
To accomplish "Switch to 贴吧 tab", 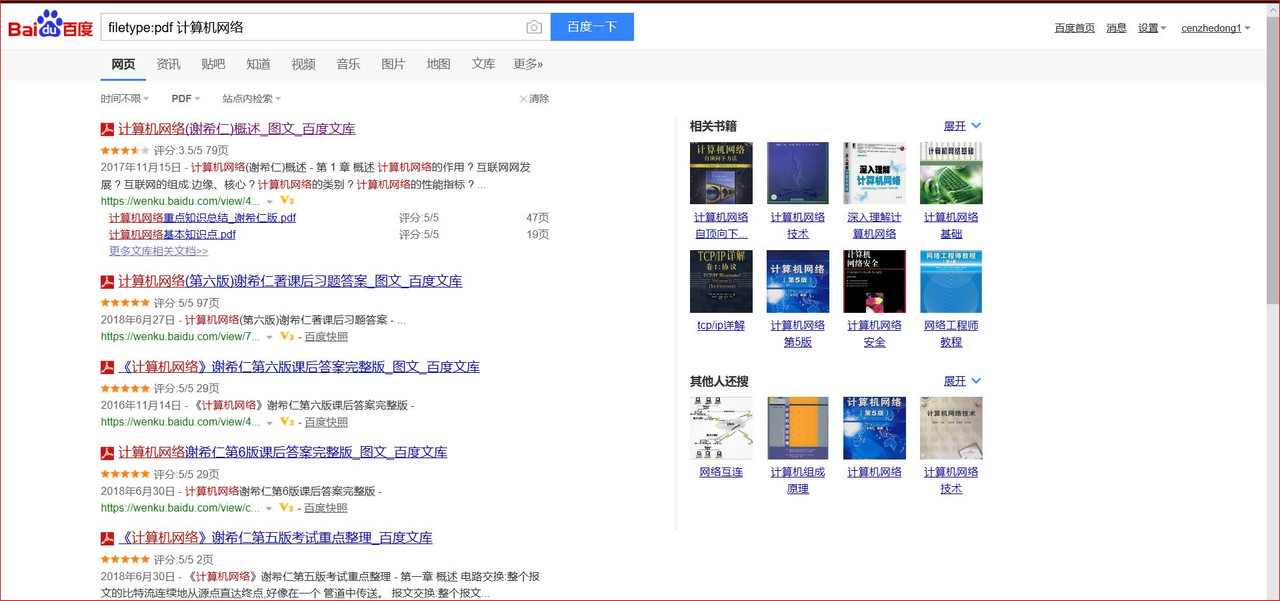I will (213, 64).
